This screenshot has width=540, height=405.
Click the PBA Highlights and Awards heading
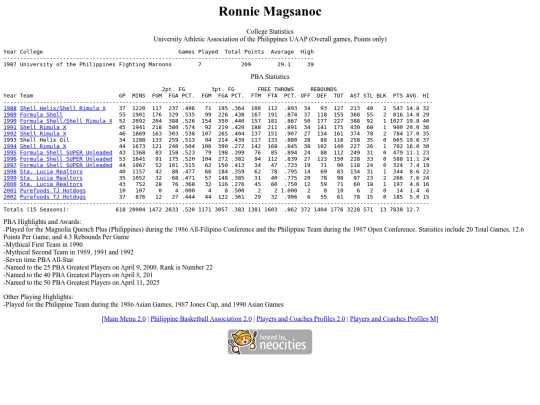[42, 222]
